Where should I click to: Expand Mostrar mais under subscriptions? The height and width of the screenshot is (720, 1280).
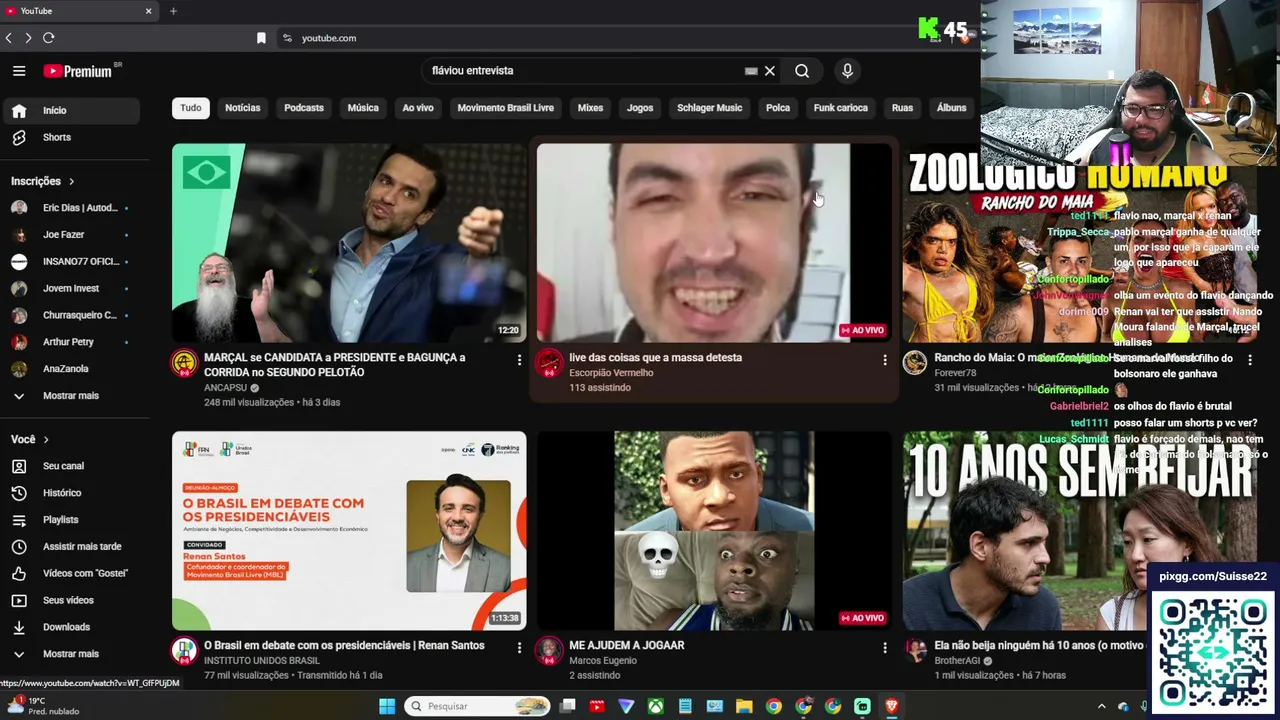(x=70, y=396)
